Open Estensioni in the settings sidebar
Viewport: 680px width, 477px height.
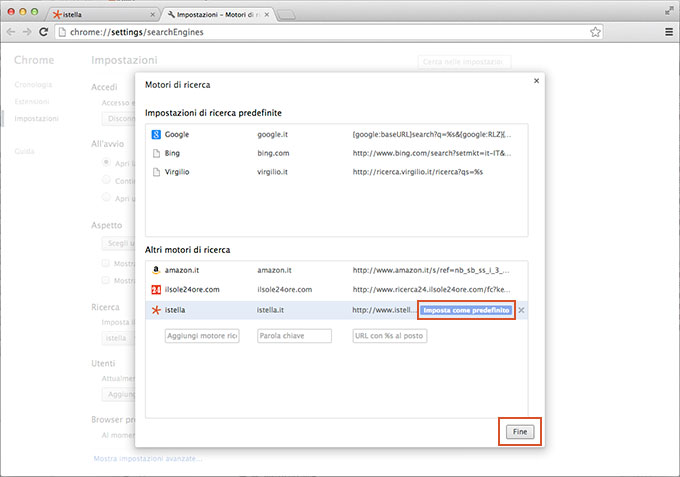32,101
